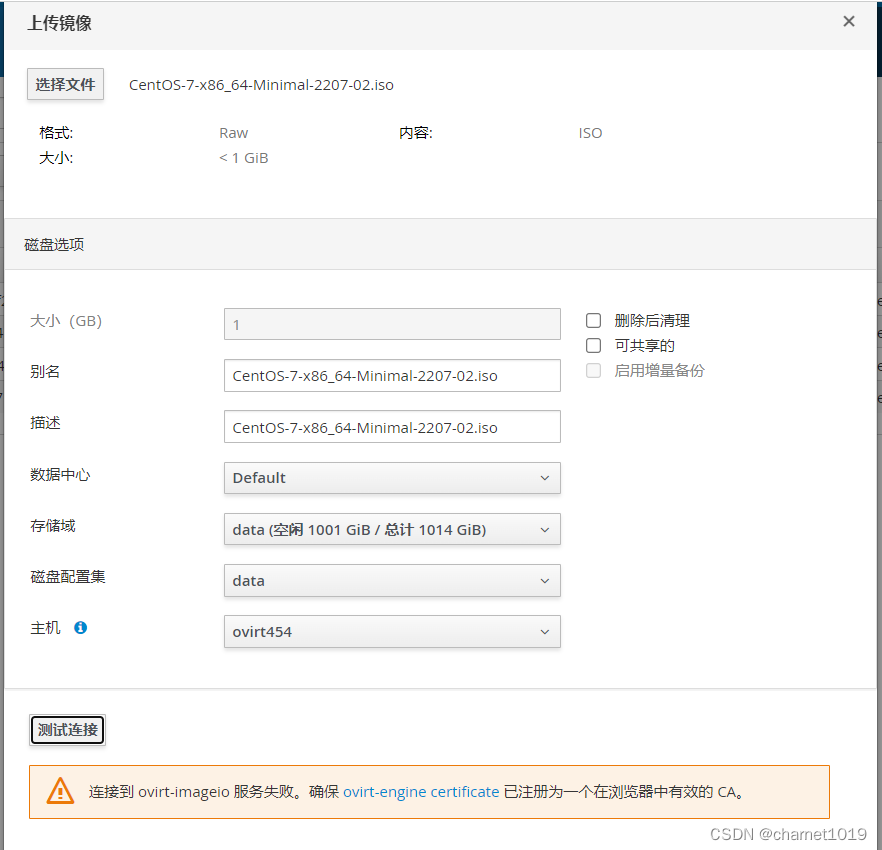Check the 启用增量备份 checkbox
Viewport: 882px width, 850px height.
[x=593, y=370]
